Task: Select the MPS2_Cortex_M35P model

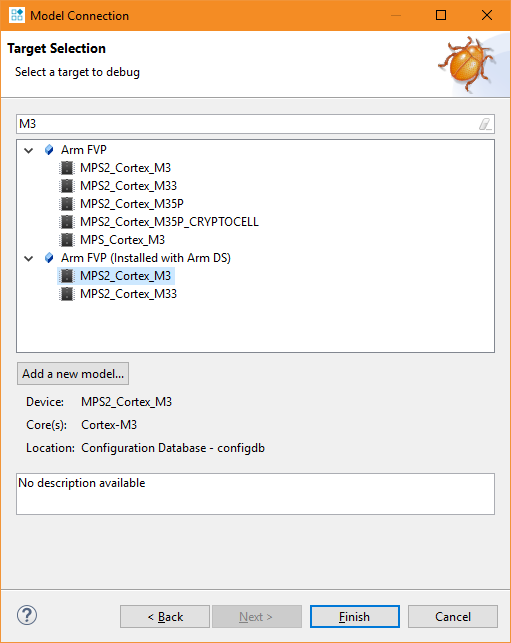Action: click(132, 204)
